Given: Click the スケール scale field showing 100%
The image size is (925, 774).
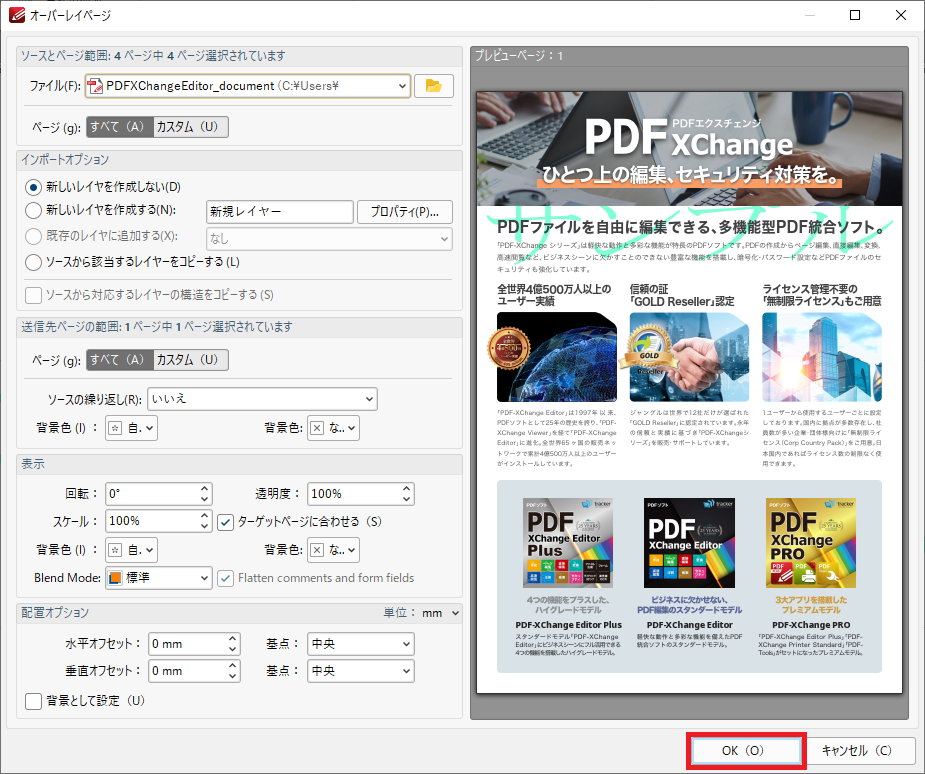Looking at the screenshot, I should [x=153, y=522].
